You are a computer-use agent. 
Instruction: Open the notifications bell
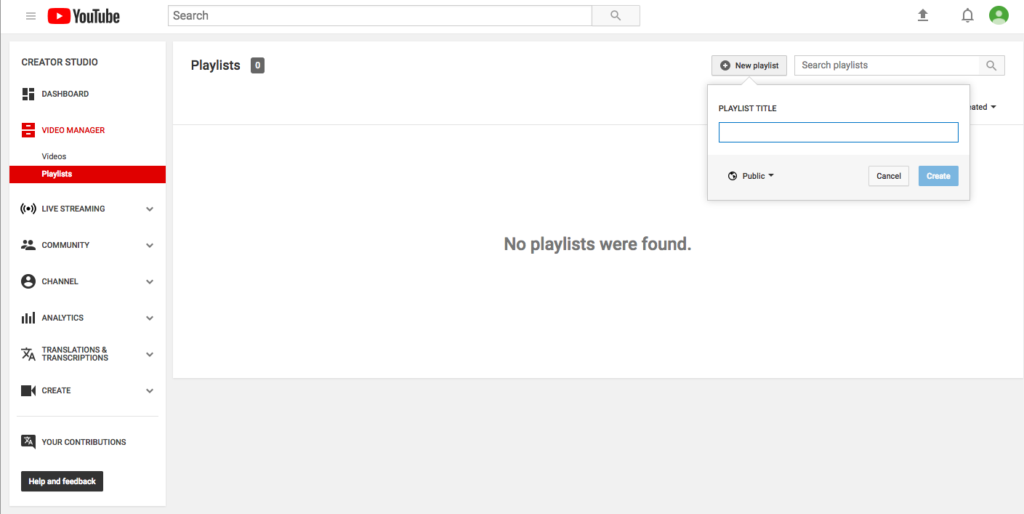[967, 15]
